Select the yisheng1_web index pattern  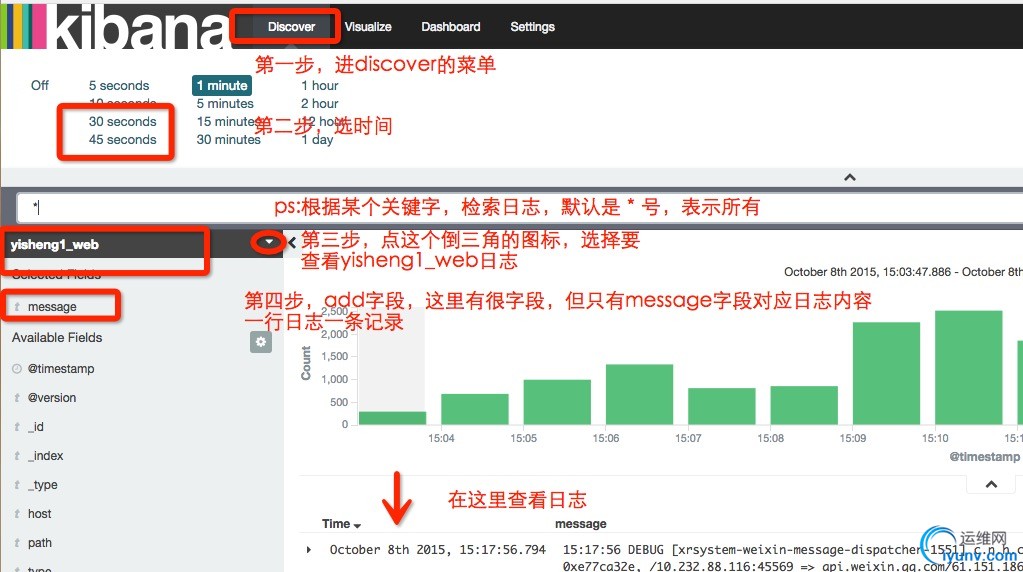click(55, 245)
